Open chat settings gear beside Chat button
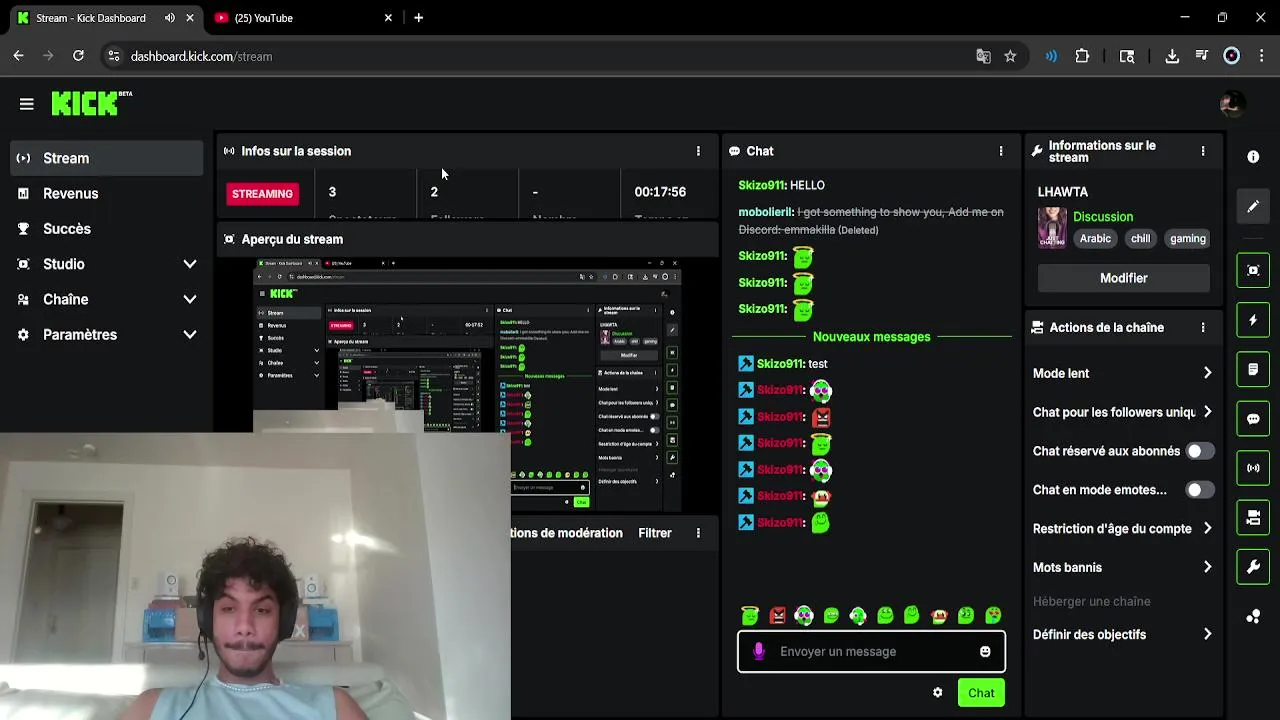Viewport: 1280px width, 720px height. coord(938,693)
